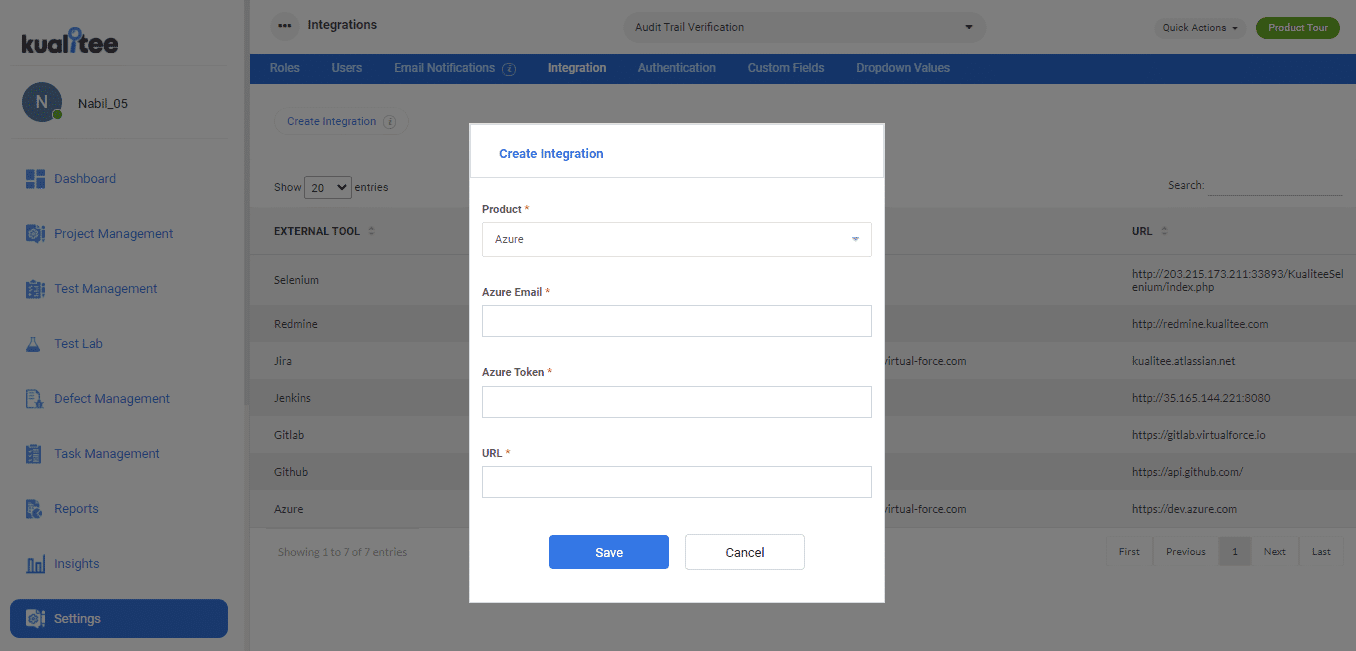Image resolution: width=1356 pixels, height=651 pixels.
Task: Expand the Quick Actions dropdown
Action: [1200, 28]
